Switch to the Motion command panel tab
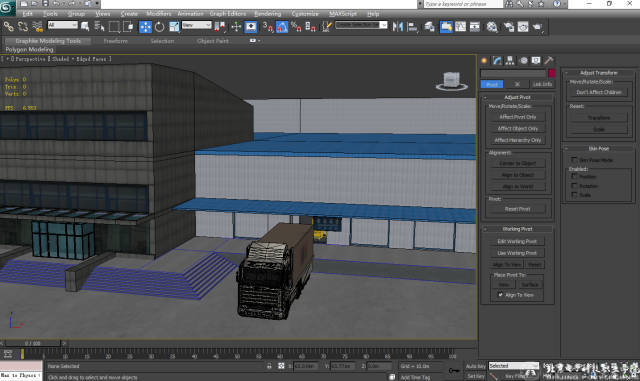The image size is (640, 381). point(523,61)
